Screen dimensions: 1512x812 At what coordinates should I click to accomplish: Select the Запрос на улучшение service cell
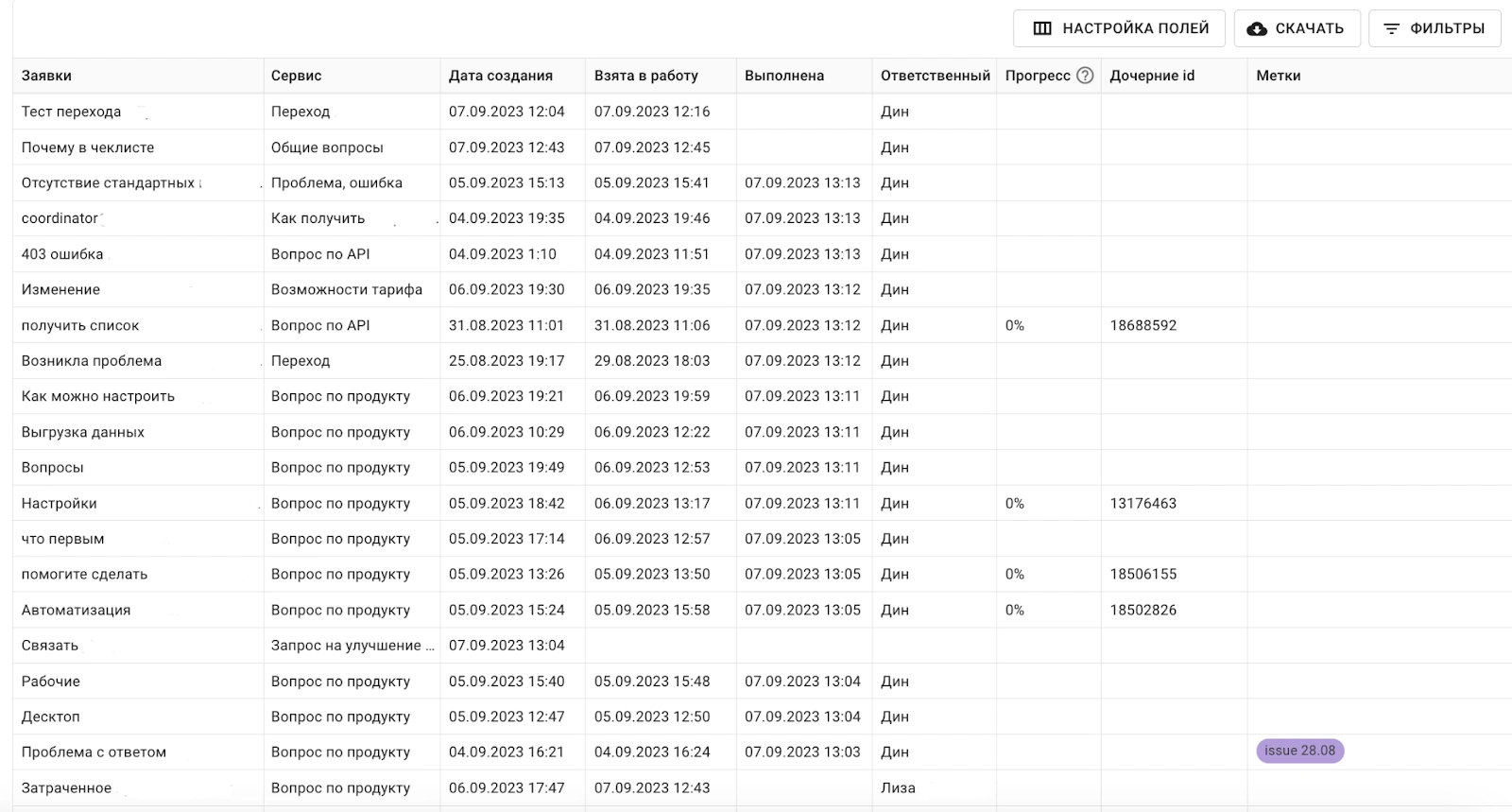coord(352,646)
